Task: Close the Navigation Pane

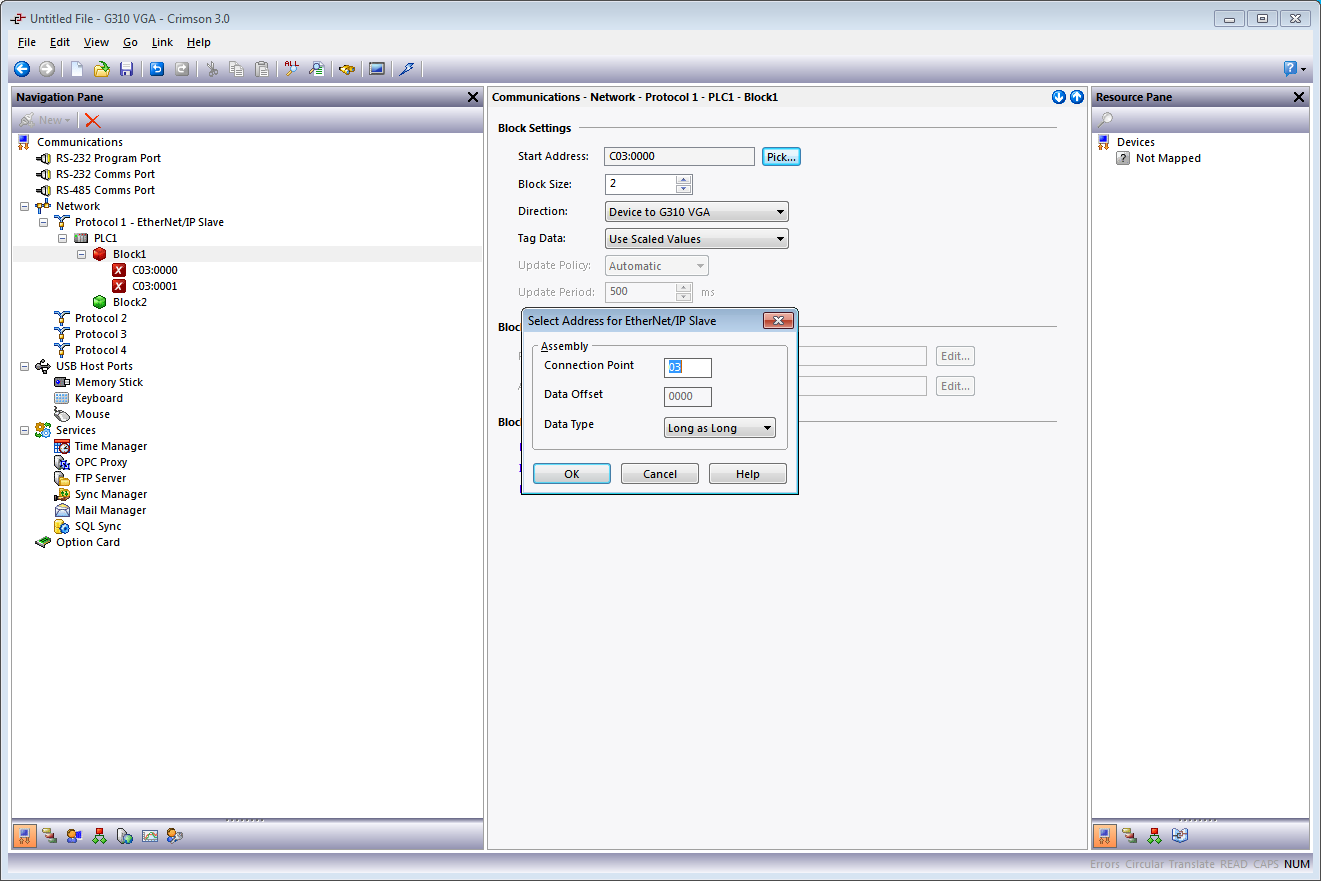Action: (x=473, y=97)
